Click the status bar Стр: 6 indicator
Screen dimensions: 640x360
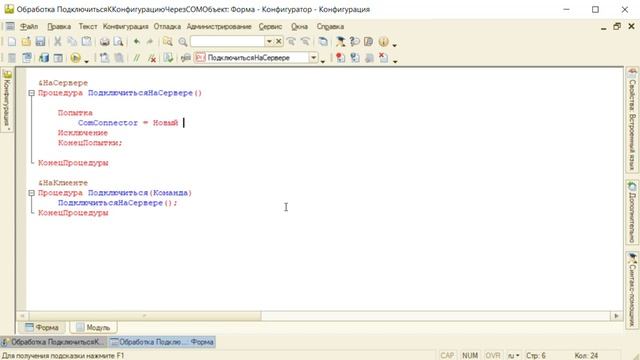tap(536, 356)
